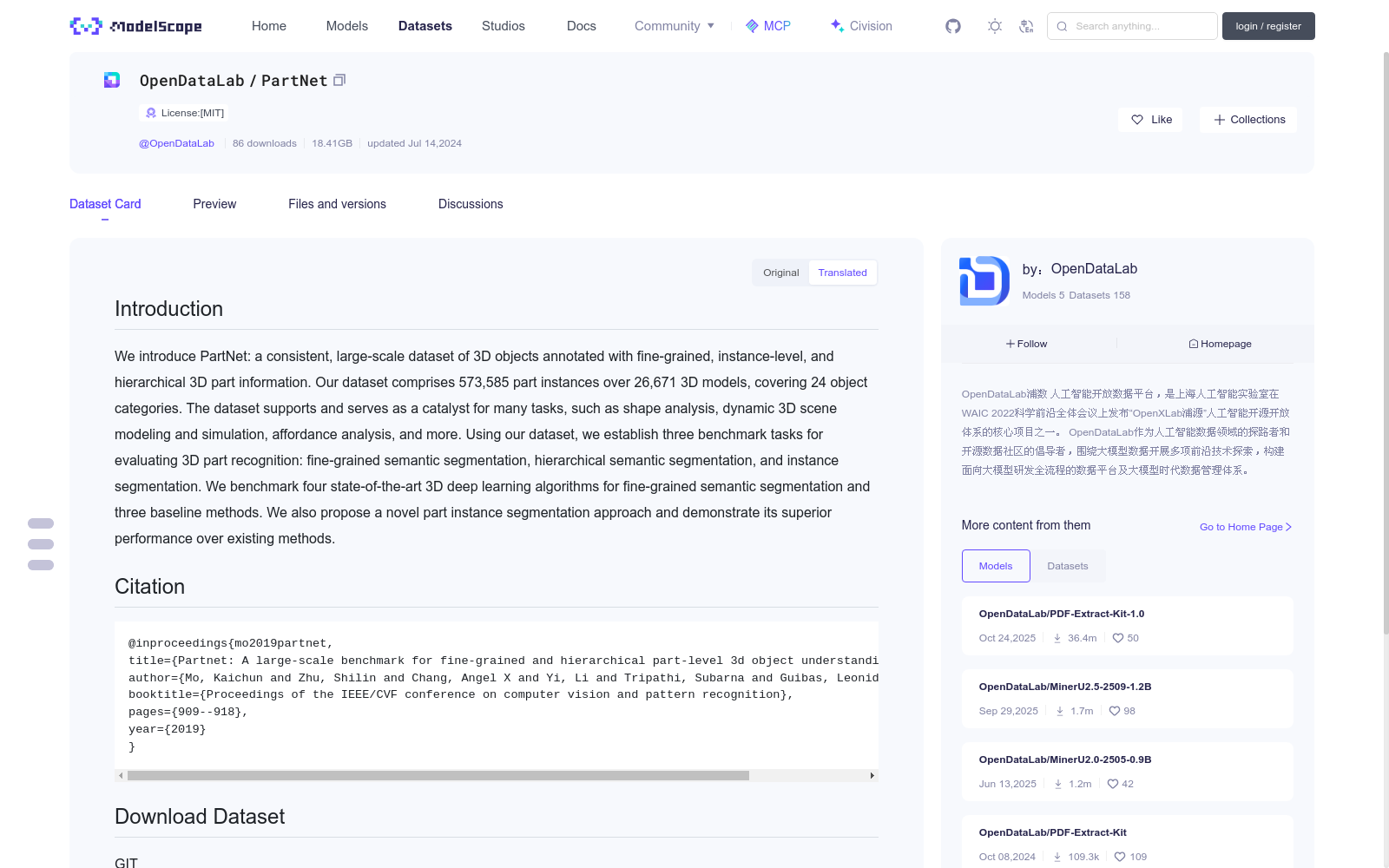Click the MCP diamond icon
This screenshot has width=1389, height=868.
point(752,26)
